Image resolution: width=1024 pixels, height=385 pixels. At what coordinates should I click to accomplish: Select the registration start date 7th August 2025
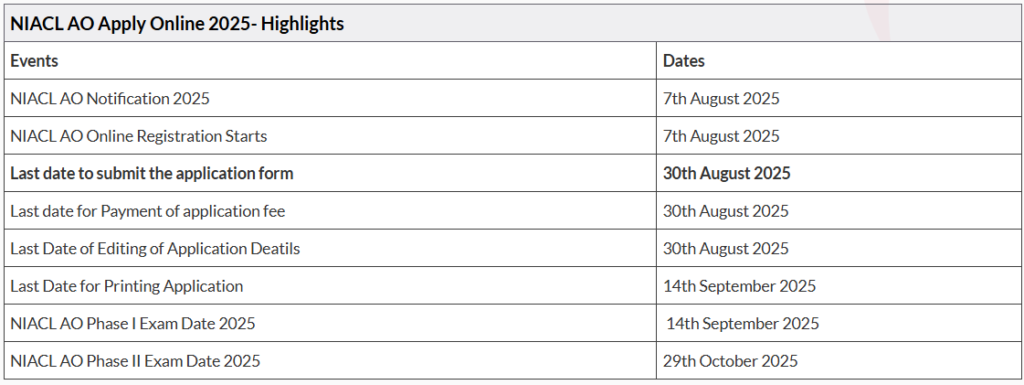click(721, 136)
